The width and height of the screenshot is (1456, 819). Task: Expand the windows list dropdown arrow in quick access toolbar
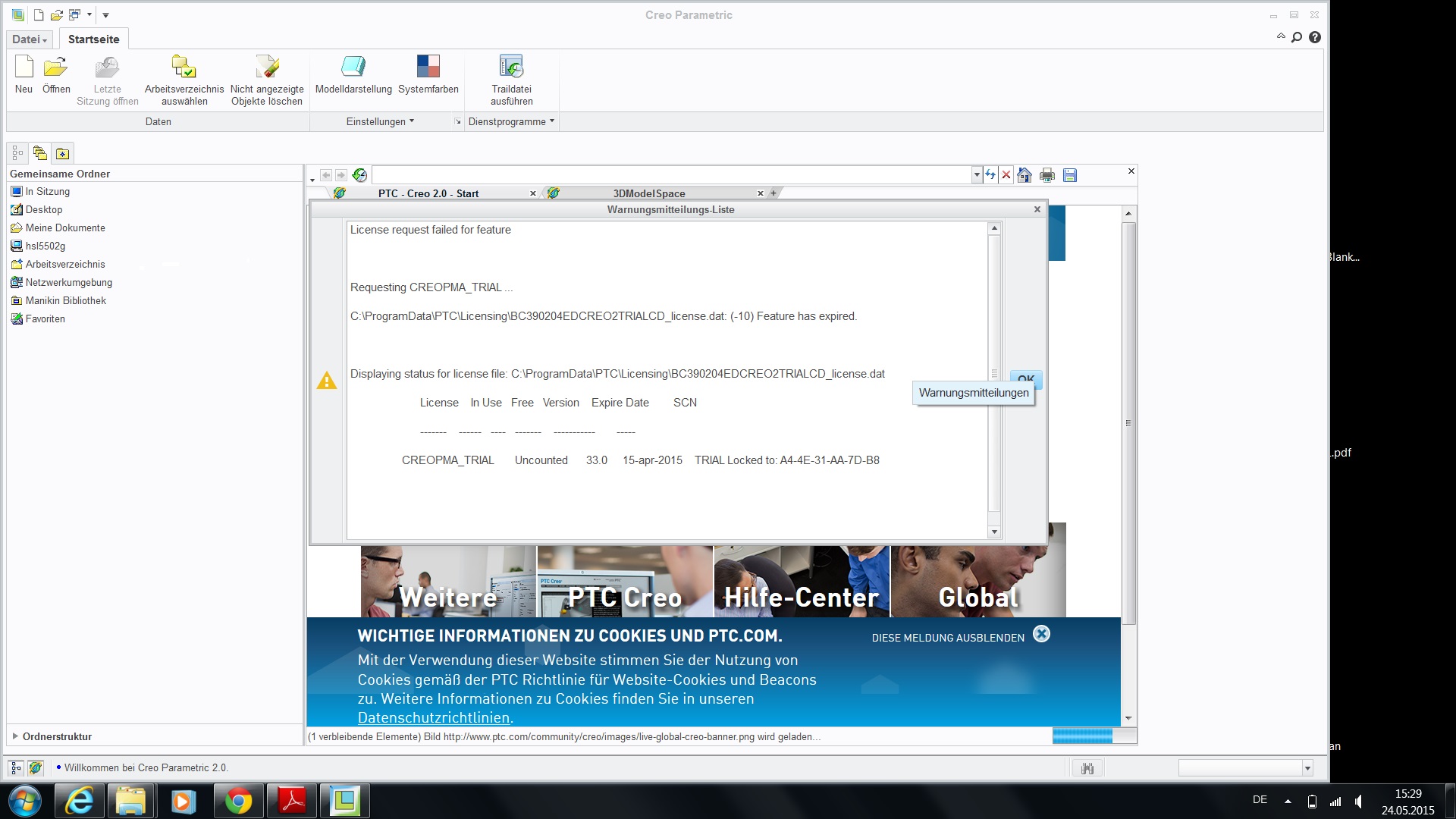[x=89, y=14]
